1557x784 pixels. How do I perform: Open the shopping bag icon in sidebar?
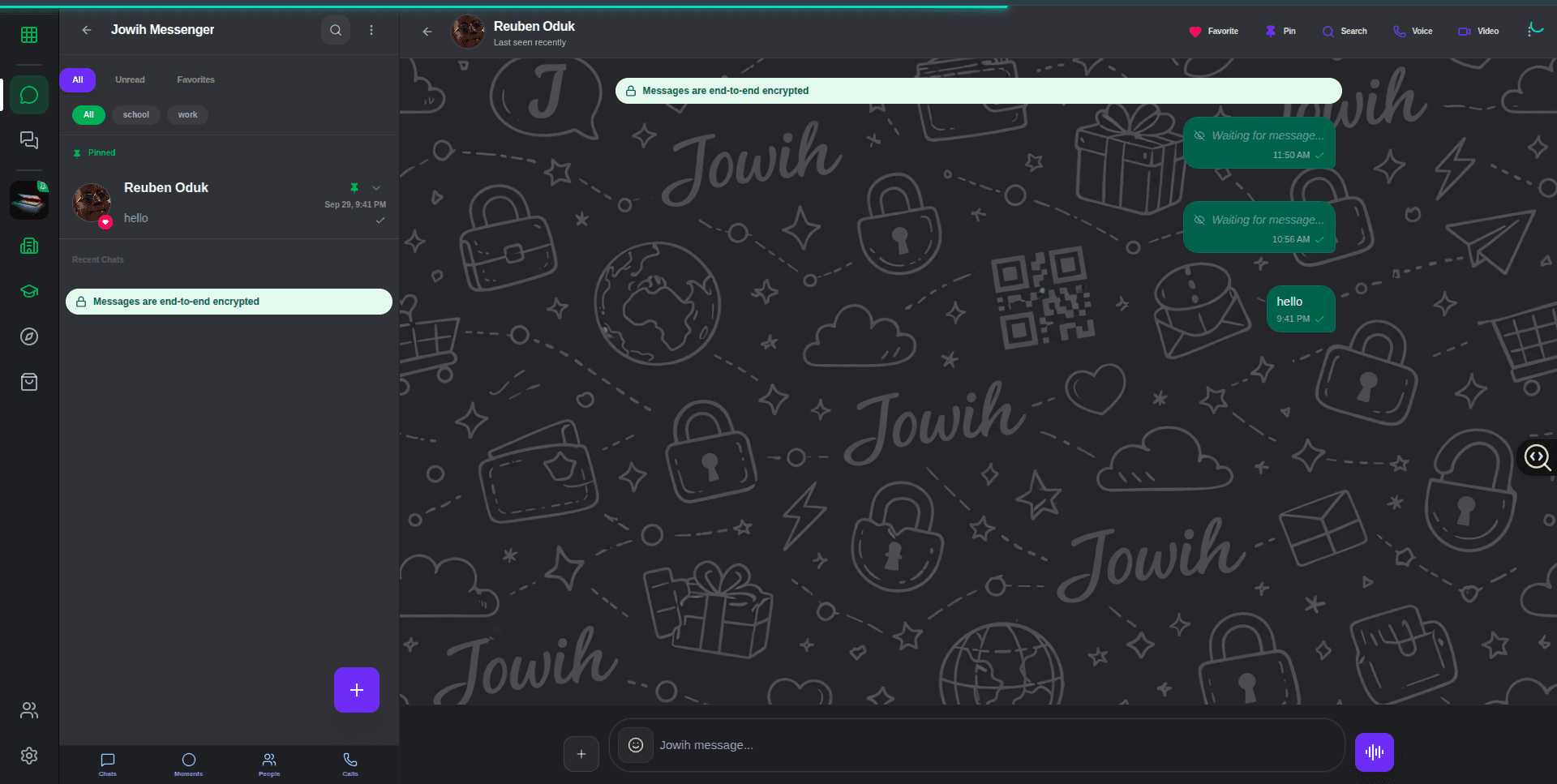pyautogui.click(x=29, y=382)
